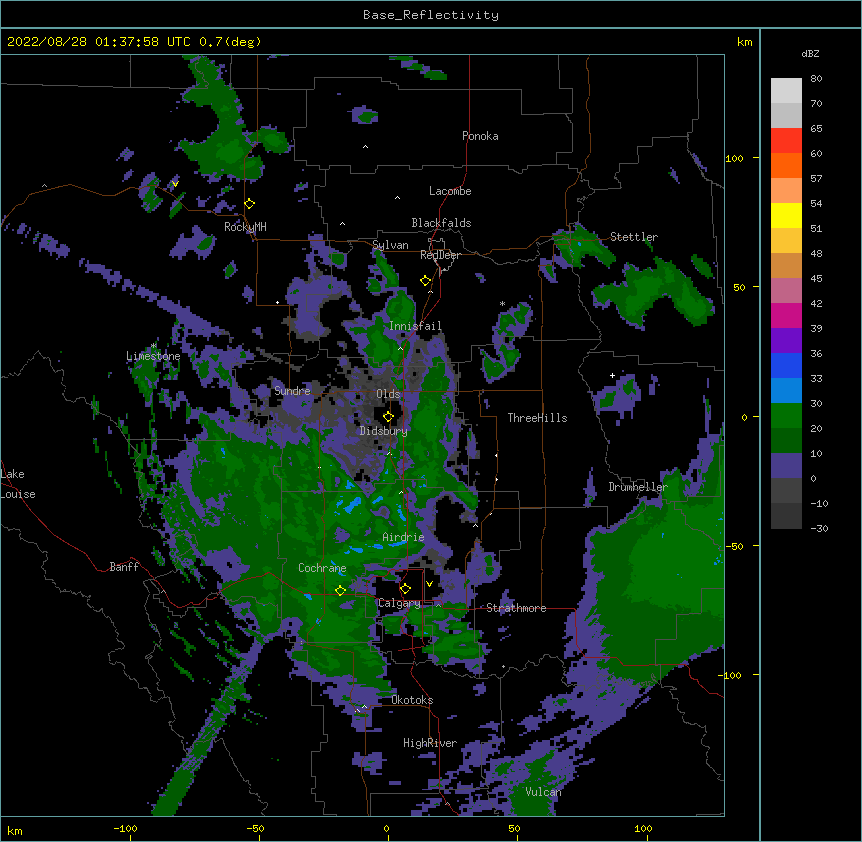Click the red 65 dBZ legend swatch
The image size is (862, 842).
tap(786, 140)
